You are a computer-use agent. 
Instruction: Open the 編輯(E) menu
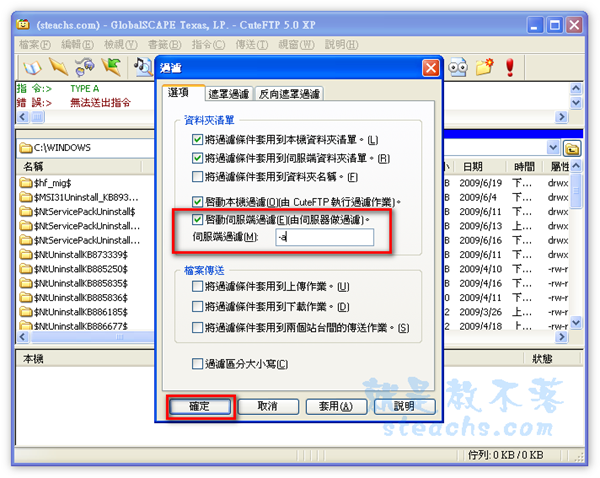pyautogui.click(x=77, y=45)
